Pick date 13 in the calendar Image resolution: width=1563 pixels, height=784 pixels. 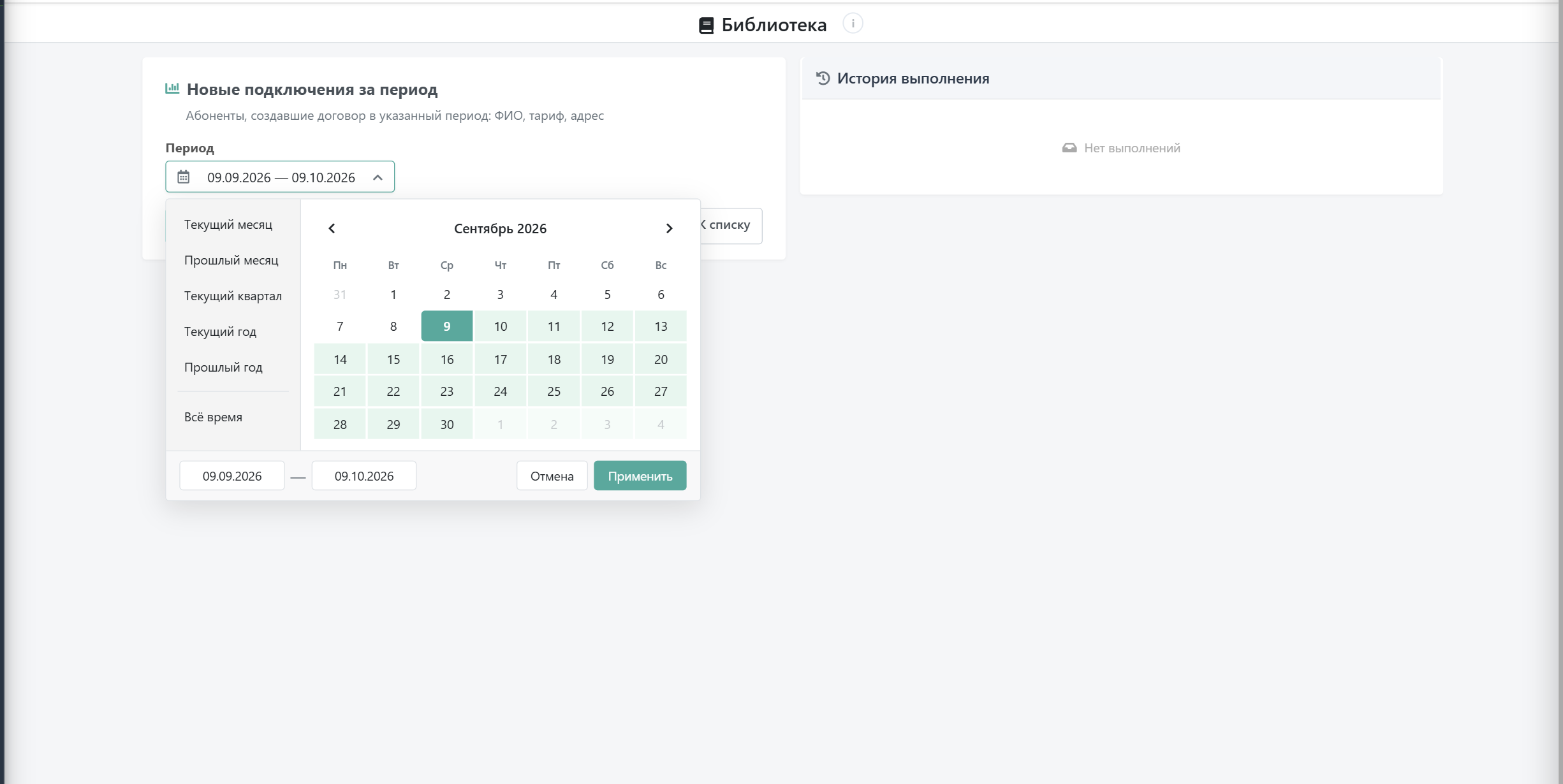[x=661, y=326]
